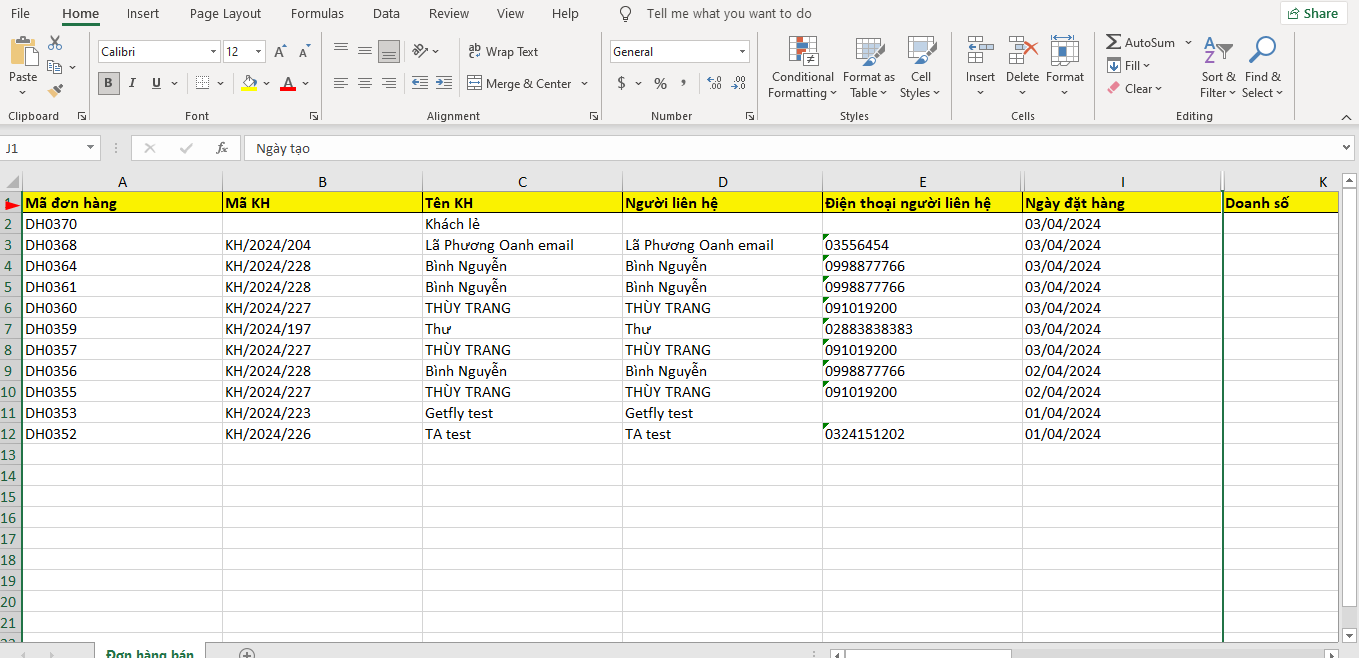Click the Share button
Screen dimensions: 1359x658
1312,14
